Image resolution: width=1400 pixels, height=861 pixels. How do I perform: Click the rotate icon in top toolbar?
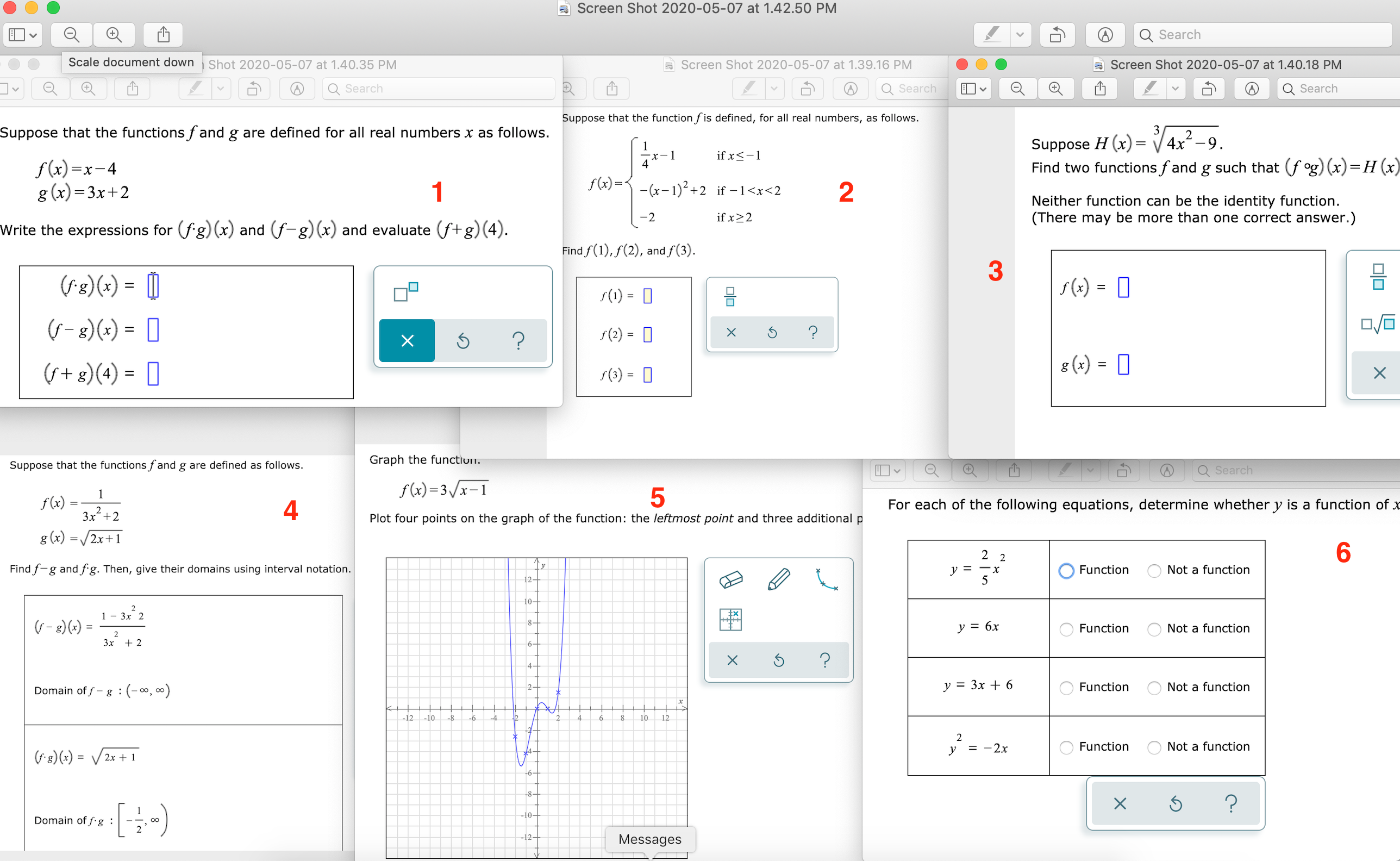click(x=1057, y=35)
